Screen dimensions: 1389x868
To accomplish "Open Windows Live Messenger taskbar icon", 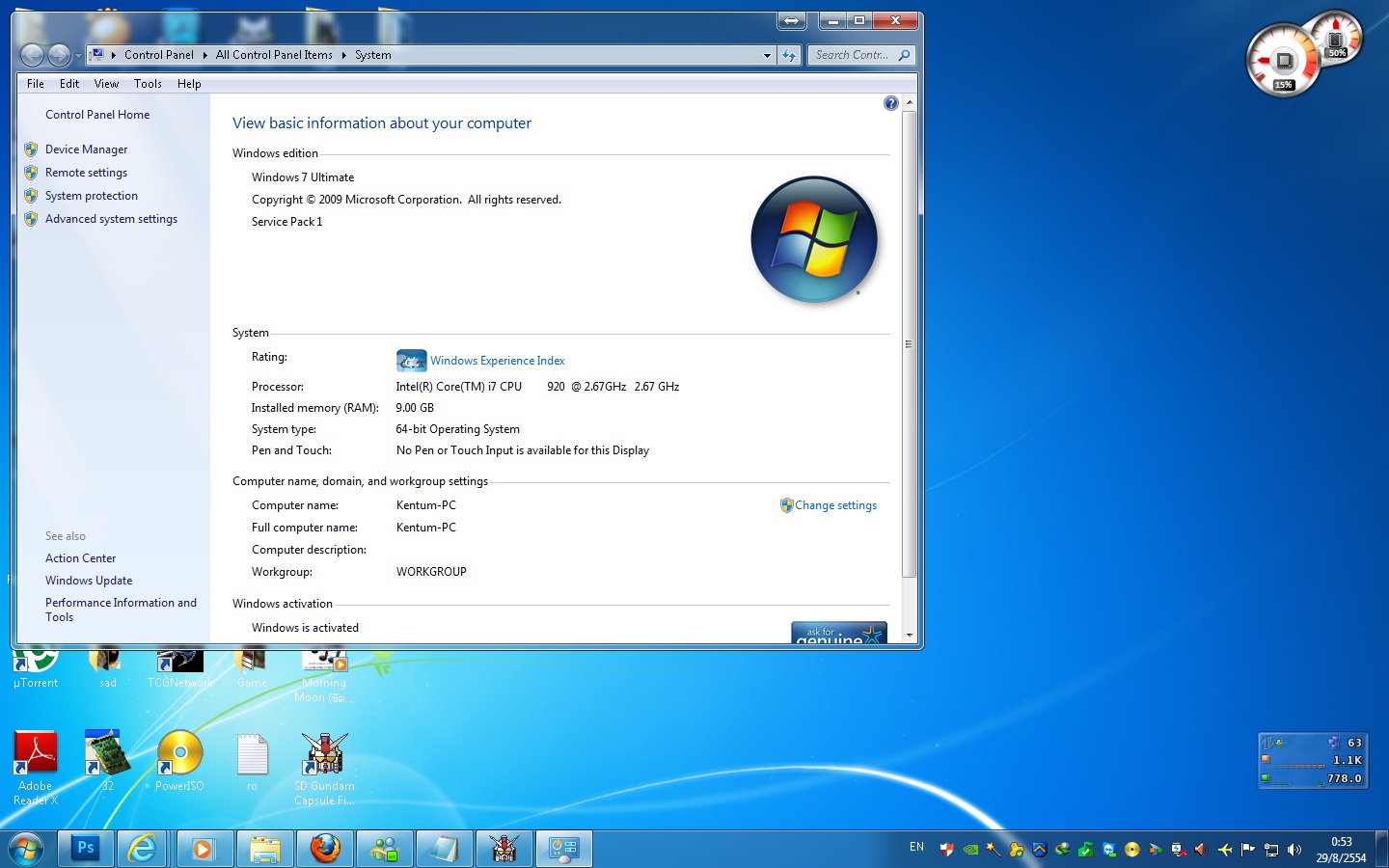I will 385,849.
